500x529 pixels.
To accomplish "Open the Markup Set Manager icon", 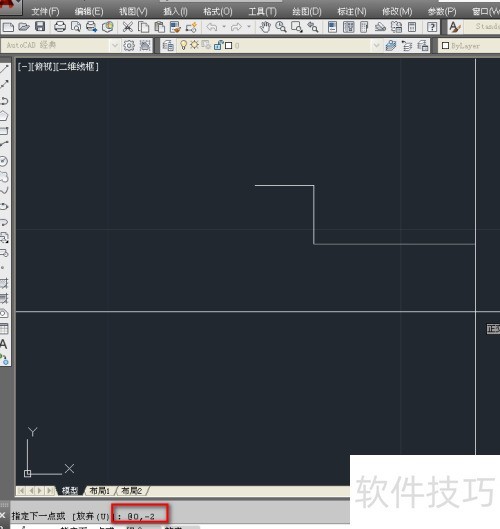I will tap(396, 27).
